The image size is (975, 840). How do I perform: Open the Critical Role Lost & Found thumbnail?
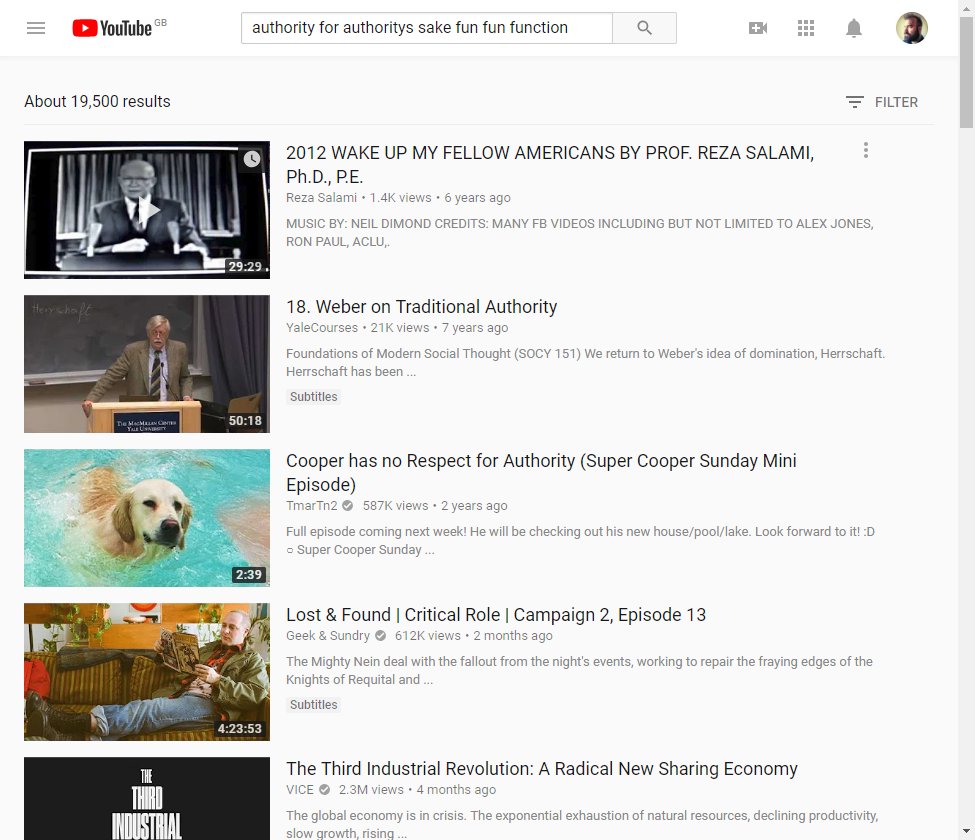pyautogui.click(x=147, y=672)
